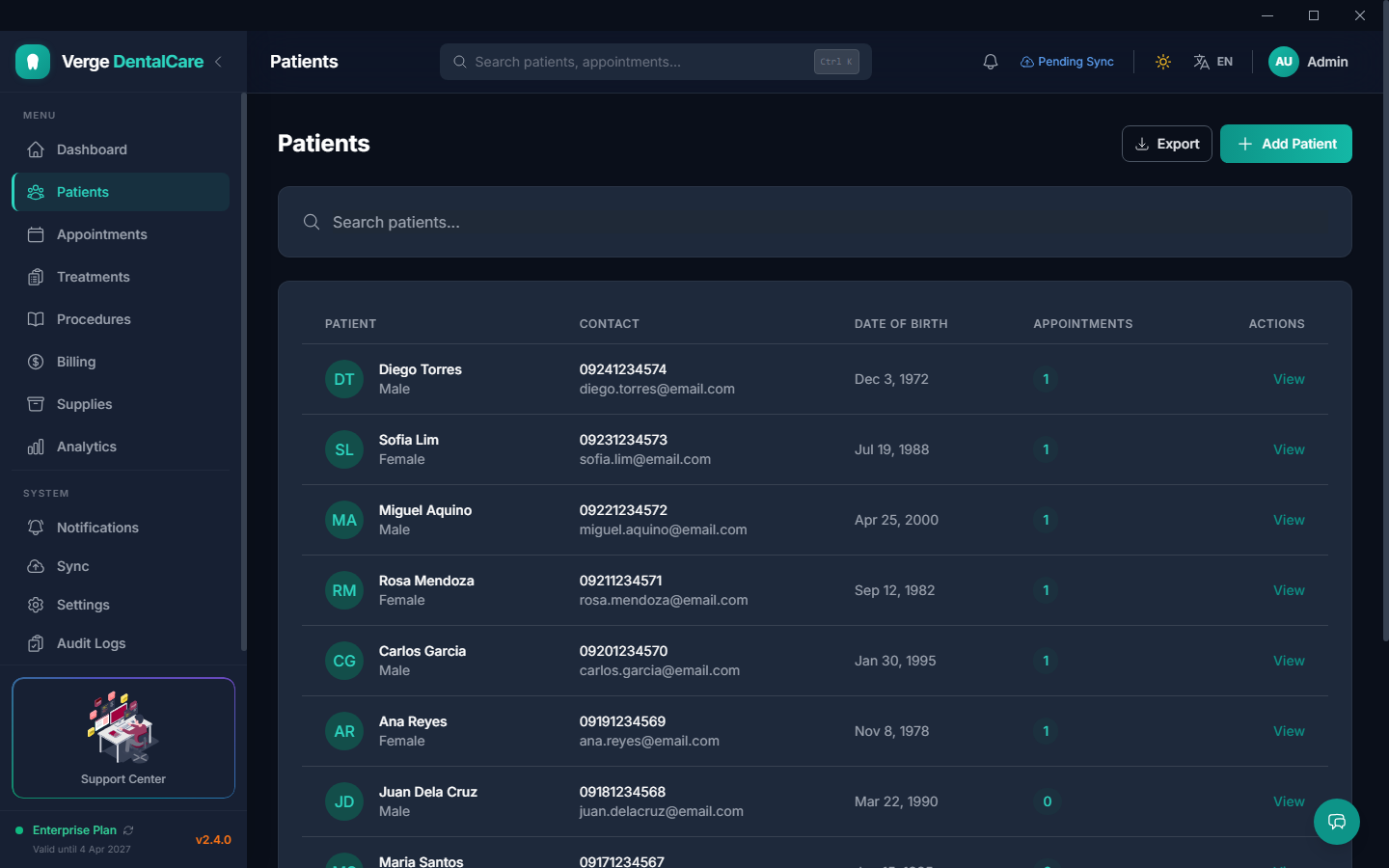The image size is (1389, 868).
Task: Click the AR avatar for Ana Reyes
Action: (x=344, y=731)
